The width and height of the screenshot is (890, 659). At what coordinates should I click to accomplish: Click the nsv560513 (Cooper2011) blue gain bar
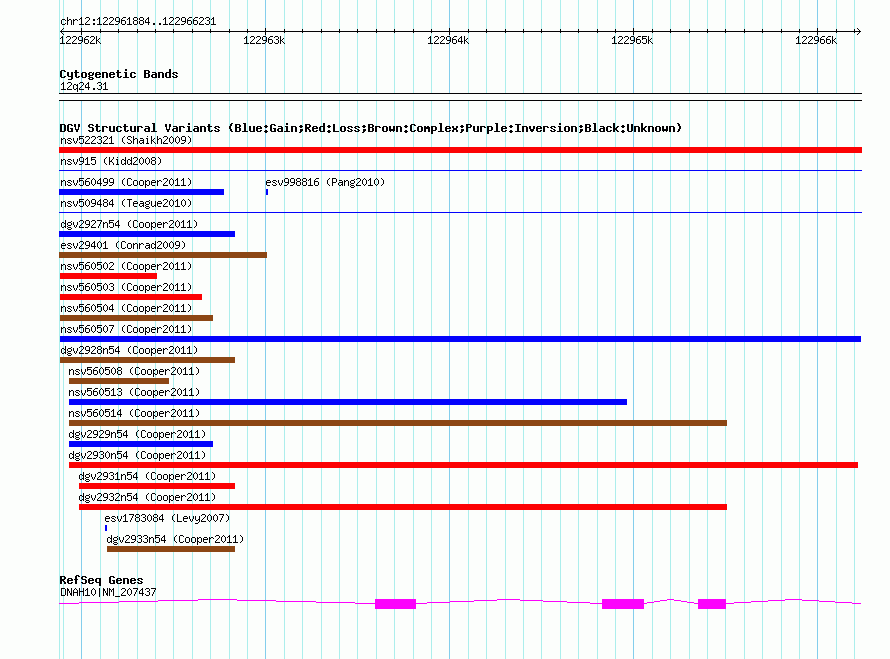[348, 402]
